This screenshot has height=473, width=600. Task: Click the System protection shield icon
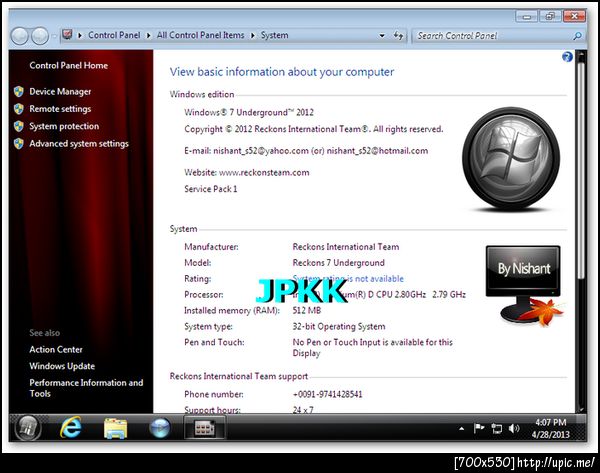(18, 126)
